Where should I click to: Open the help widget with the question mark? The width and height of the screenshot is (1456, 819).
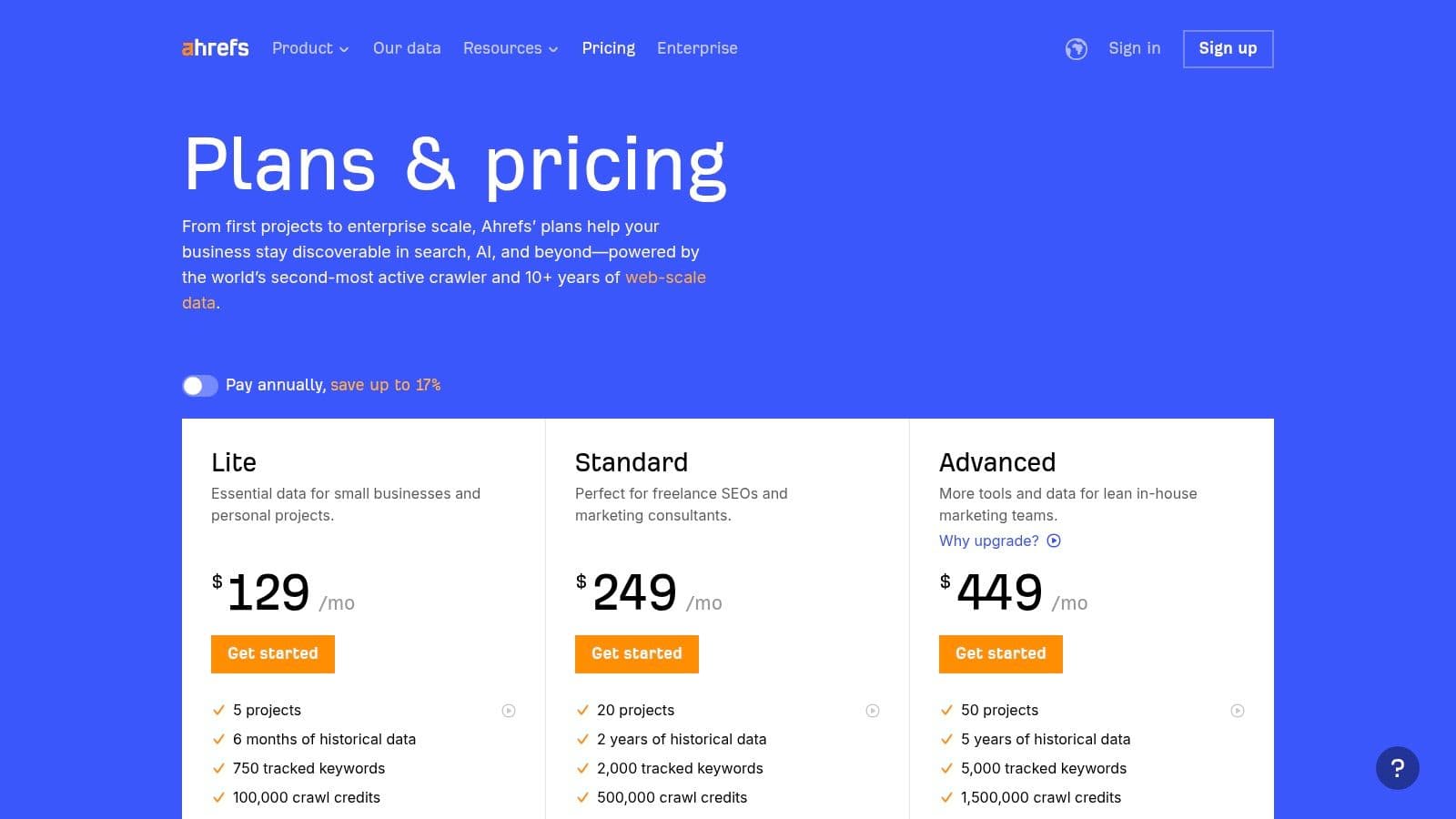pyautogui.click(x=1398, y=768)
